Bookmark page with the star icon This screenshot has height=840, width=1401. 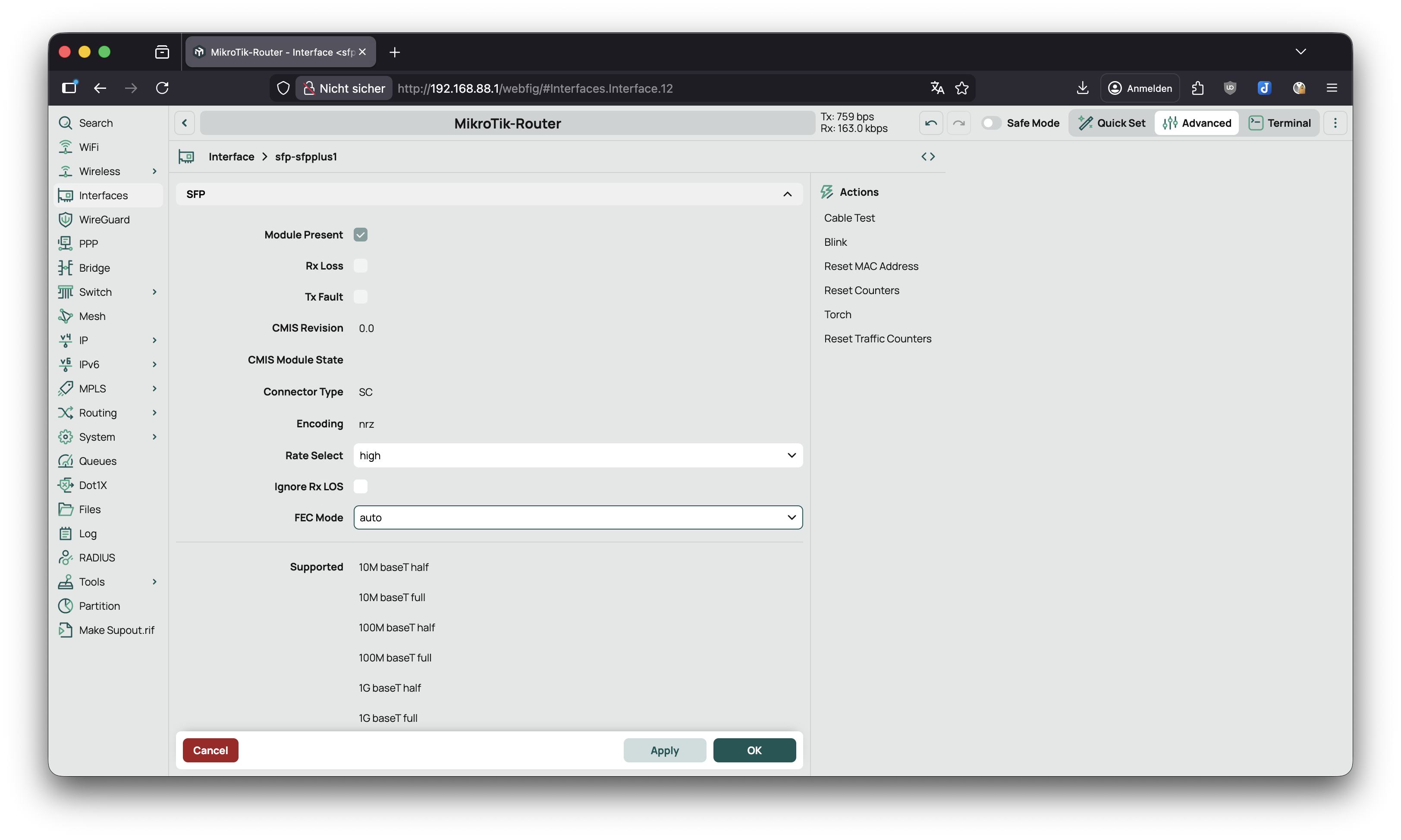962,88
